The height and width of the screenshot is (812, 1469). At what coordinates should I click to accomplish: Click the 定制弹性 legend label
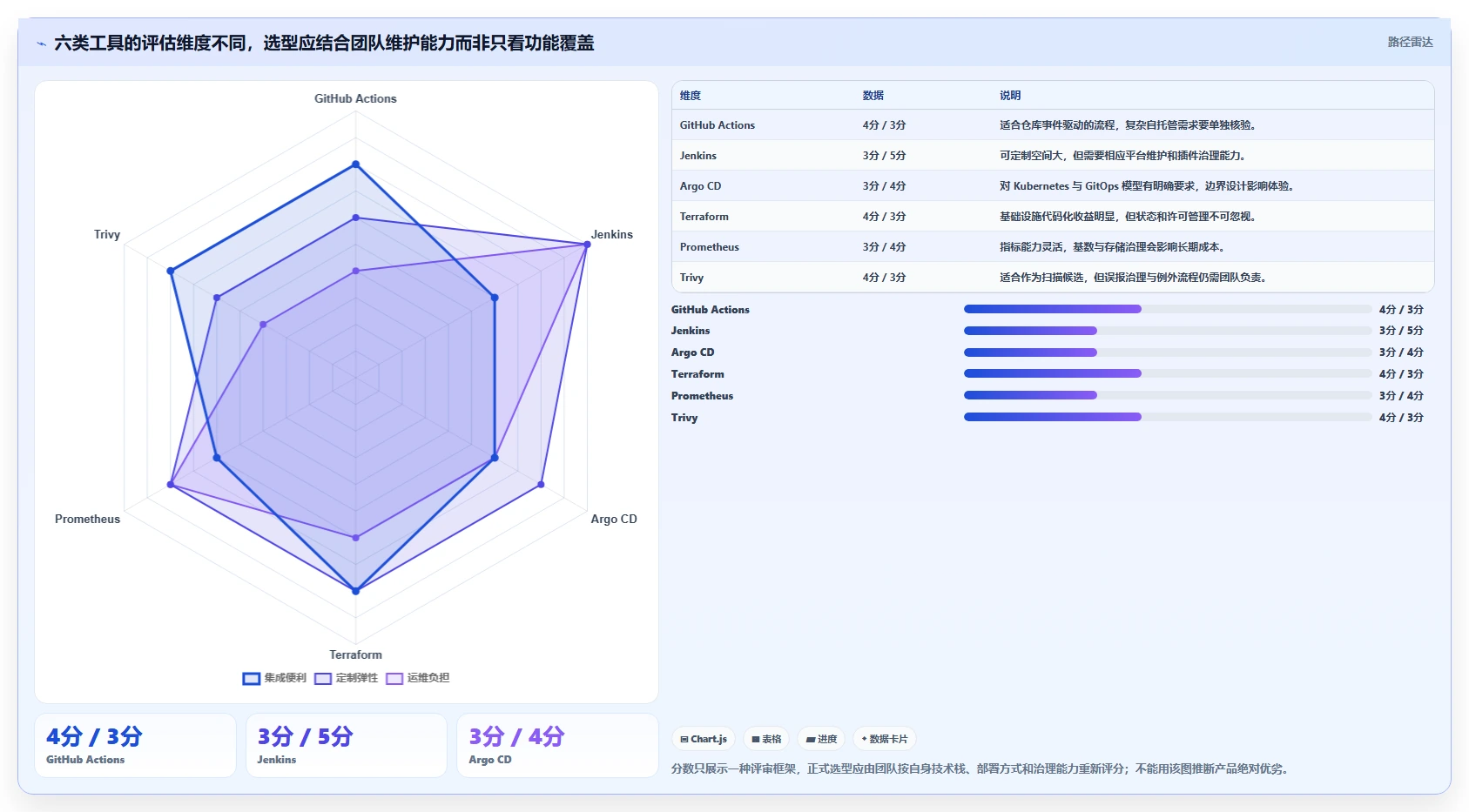point(357,678)
